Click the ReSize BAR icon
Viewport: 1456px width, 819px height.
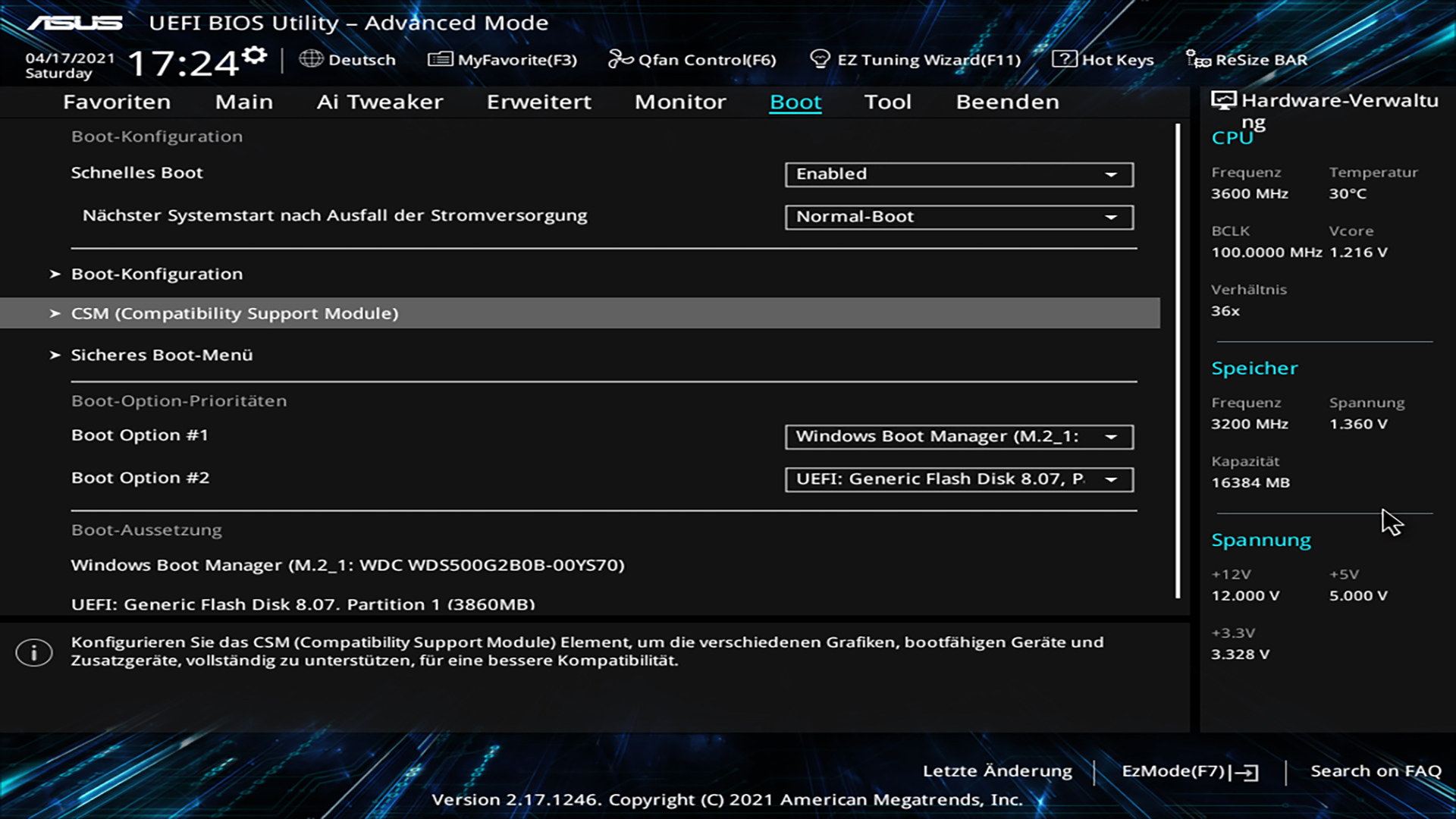[1198, 59]
